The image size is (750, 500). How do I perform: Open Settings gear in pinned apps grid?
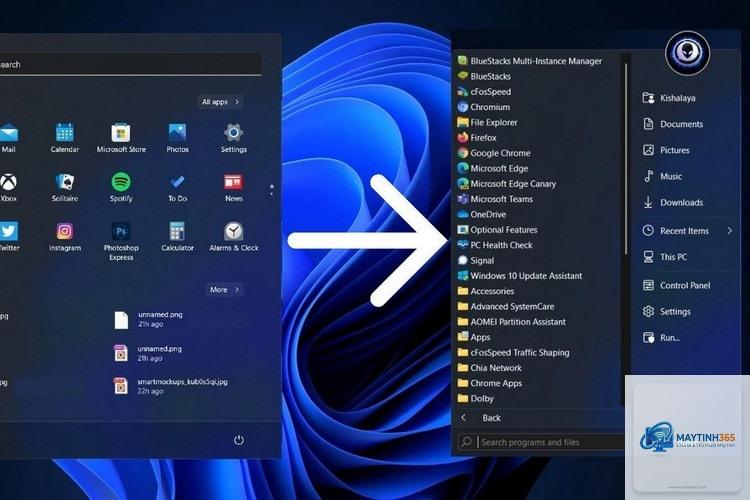[x=233, y=137]
